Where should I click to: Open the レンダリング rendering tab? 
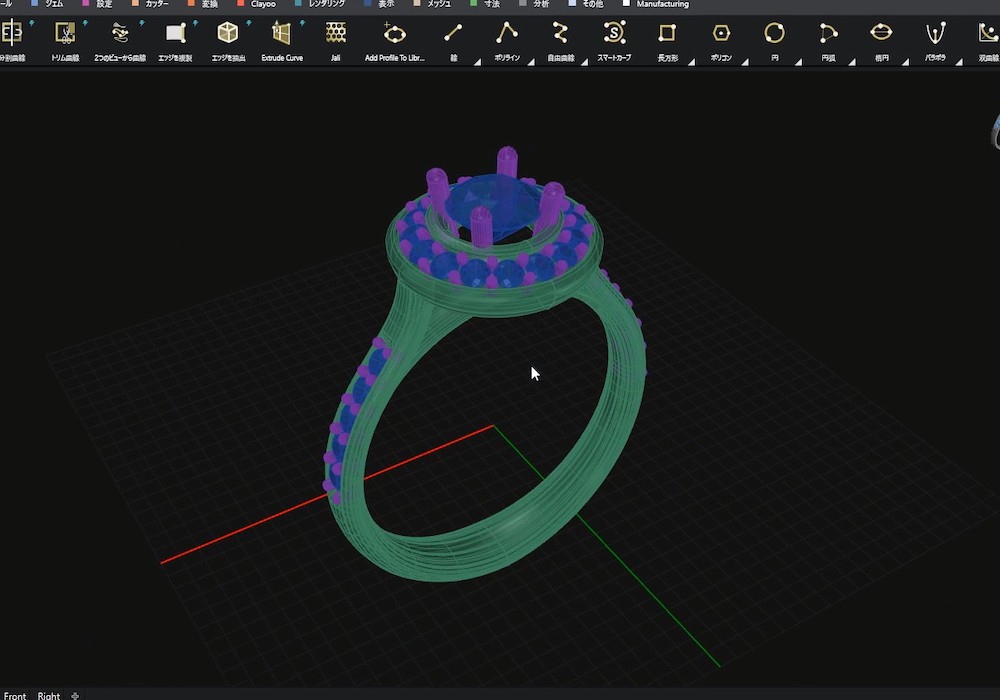(x=326, y=4)
